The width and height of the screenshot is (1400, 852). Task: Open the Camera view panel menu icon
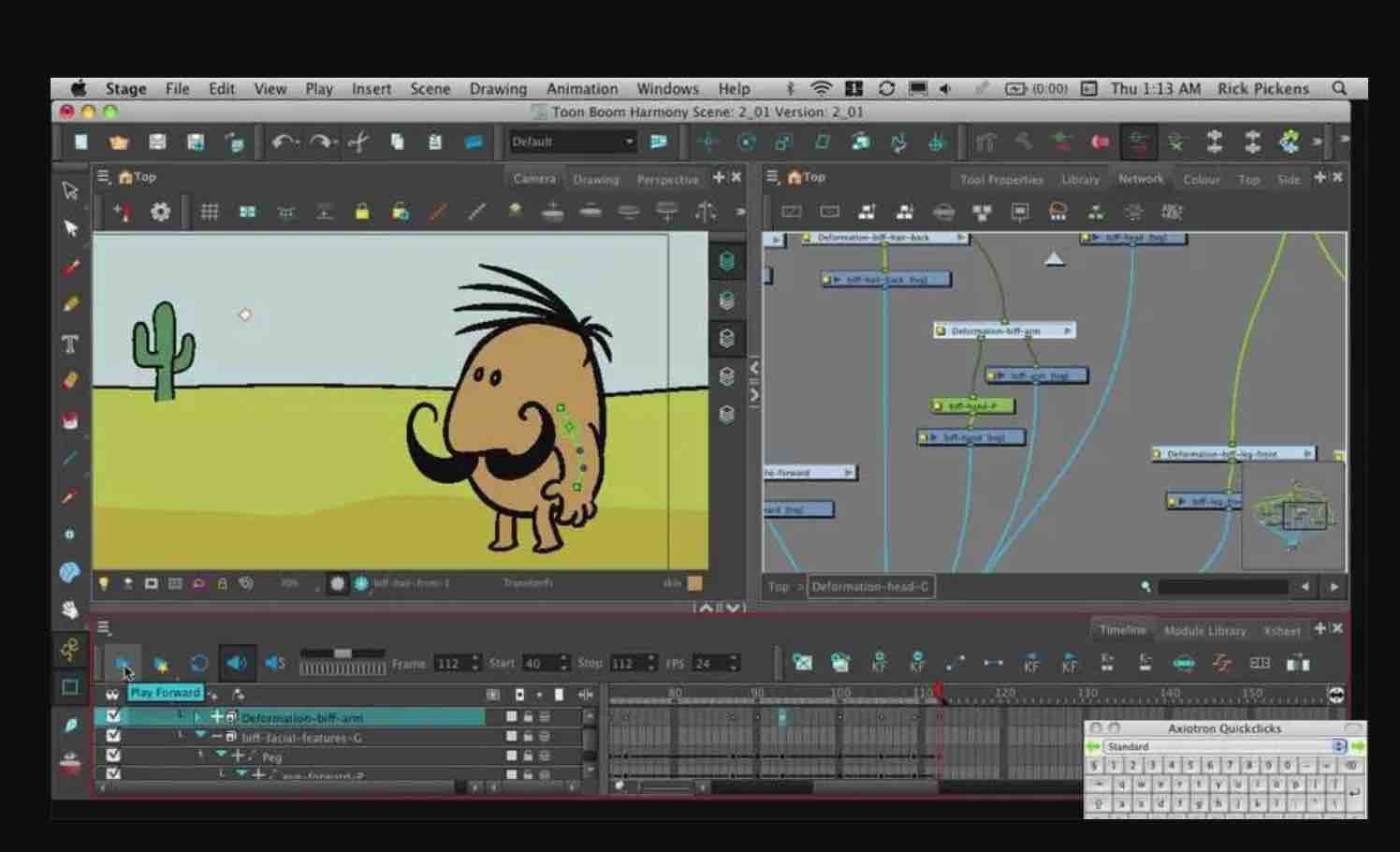(103, 176)
